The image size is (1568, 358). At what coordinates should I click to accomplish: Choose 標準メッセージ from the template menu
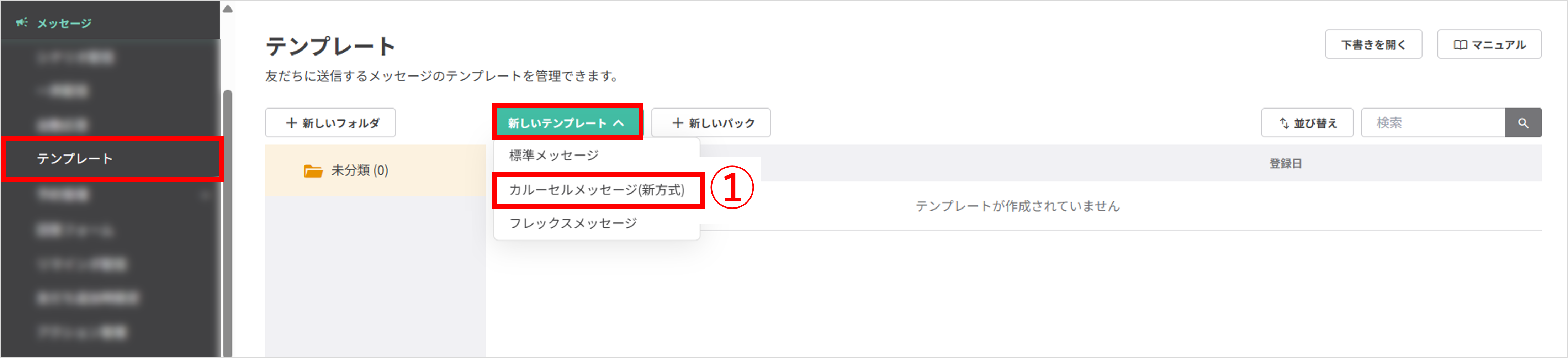pos(554,155)
